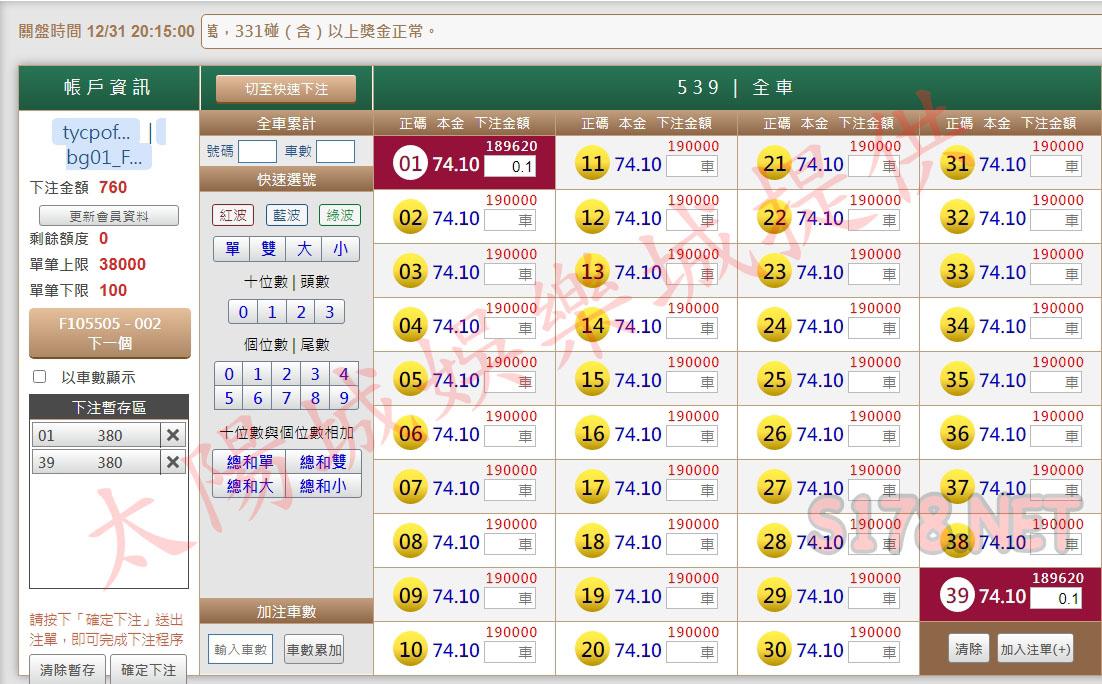Click the 切至快速下注 button
This screenshot has width=1102, height=684.
click(286, 89)
